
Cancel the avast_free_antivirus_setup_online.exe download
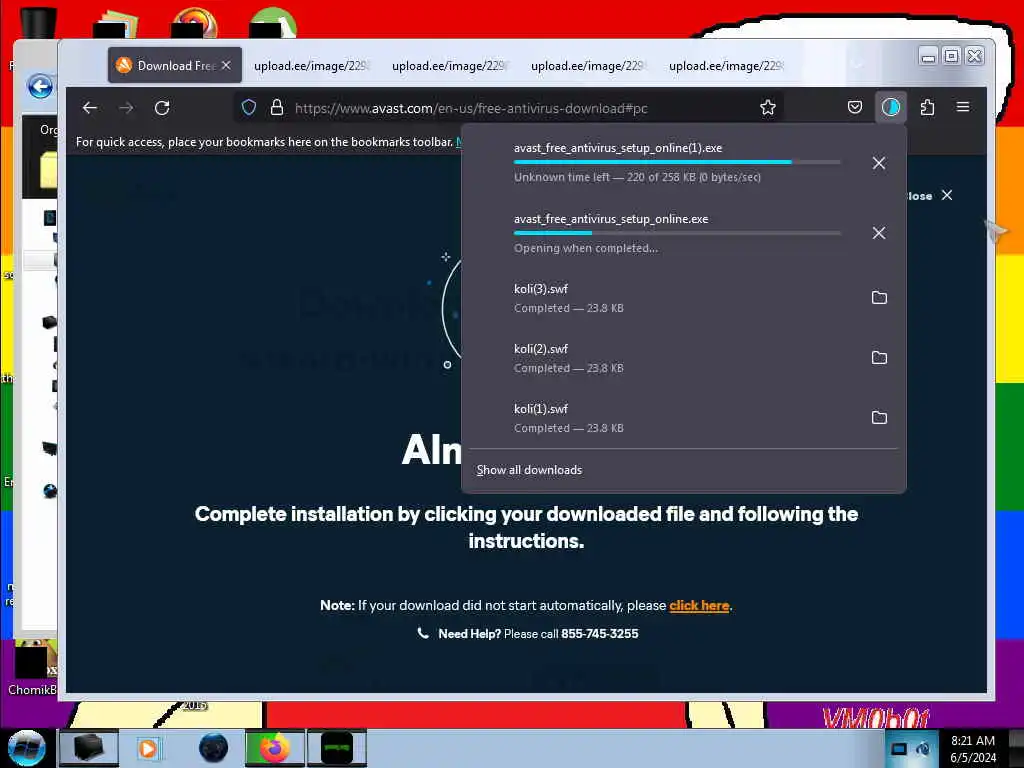[x=879, y=233]
